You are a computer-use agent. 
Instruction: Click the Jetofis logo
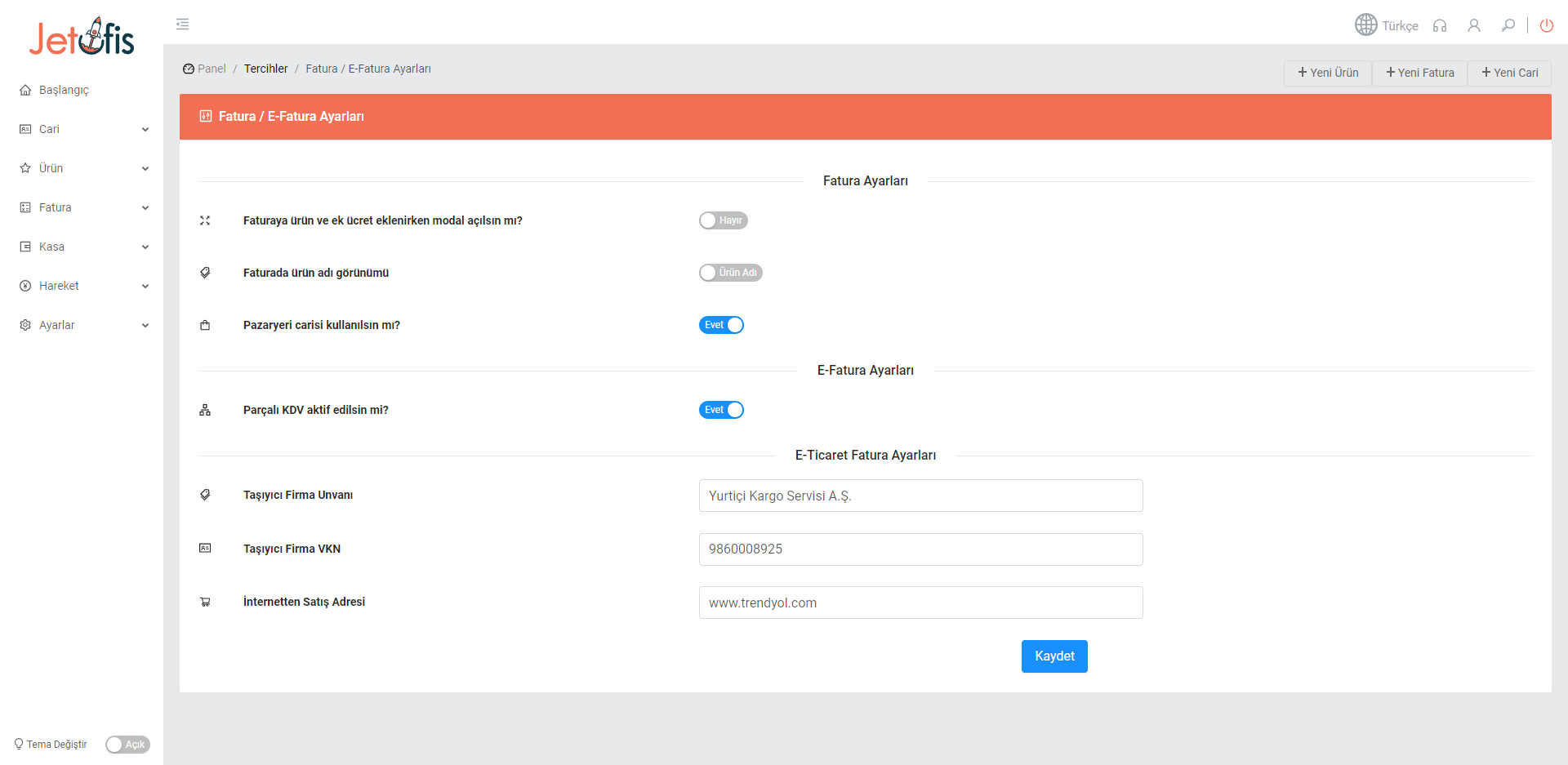click(x=82, y=37)
